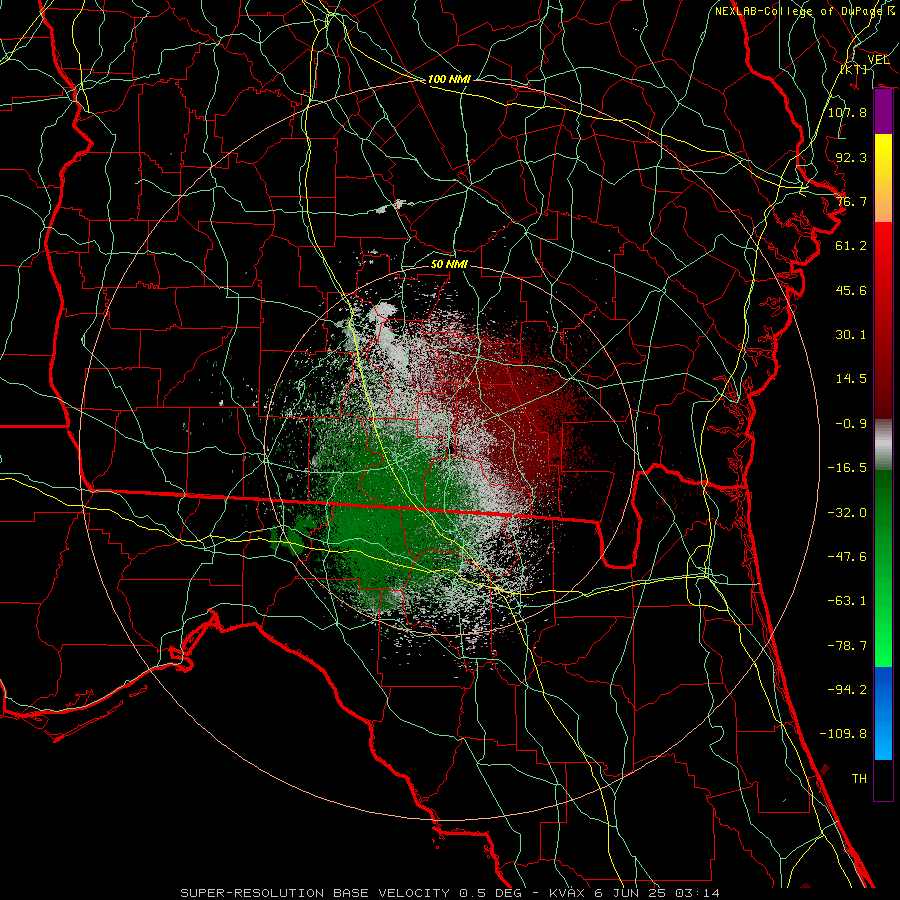
Task: Click the blue segment of the color bar
Action: pos(883,713)
